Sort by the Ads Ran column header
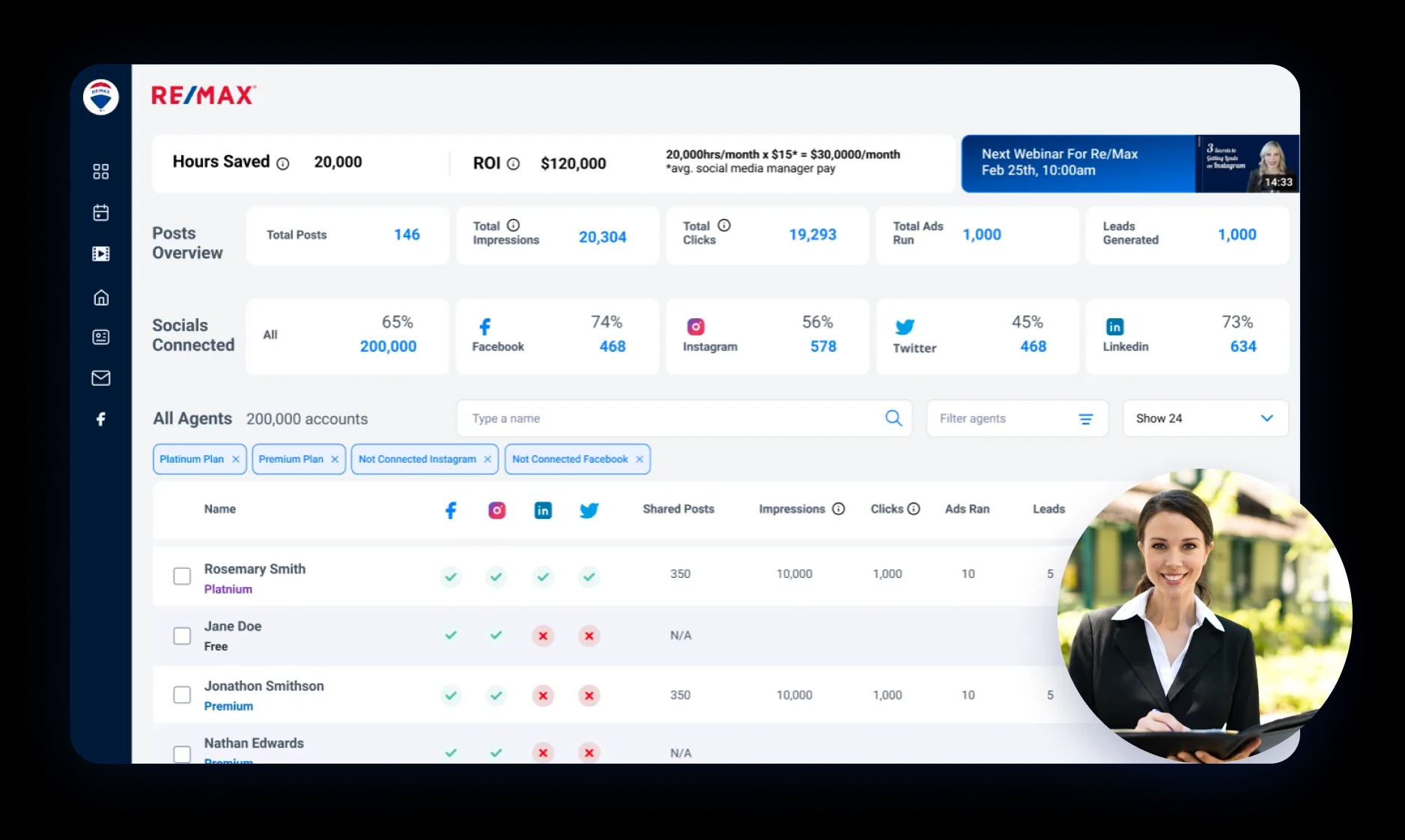The width and height of the screenshot is (1405, 840). pyautogui.click(x=967, y=509)
